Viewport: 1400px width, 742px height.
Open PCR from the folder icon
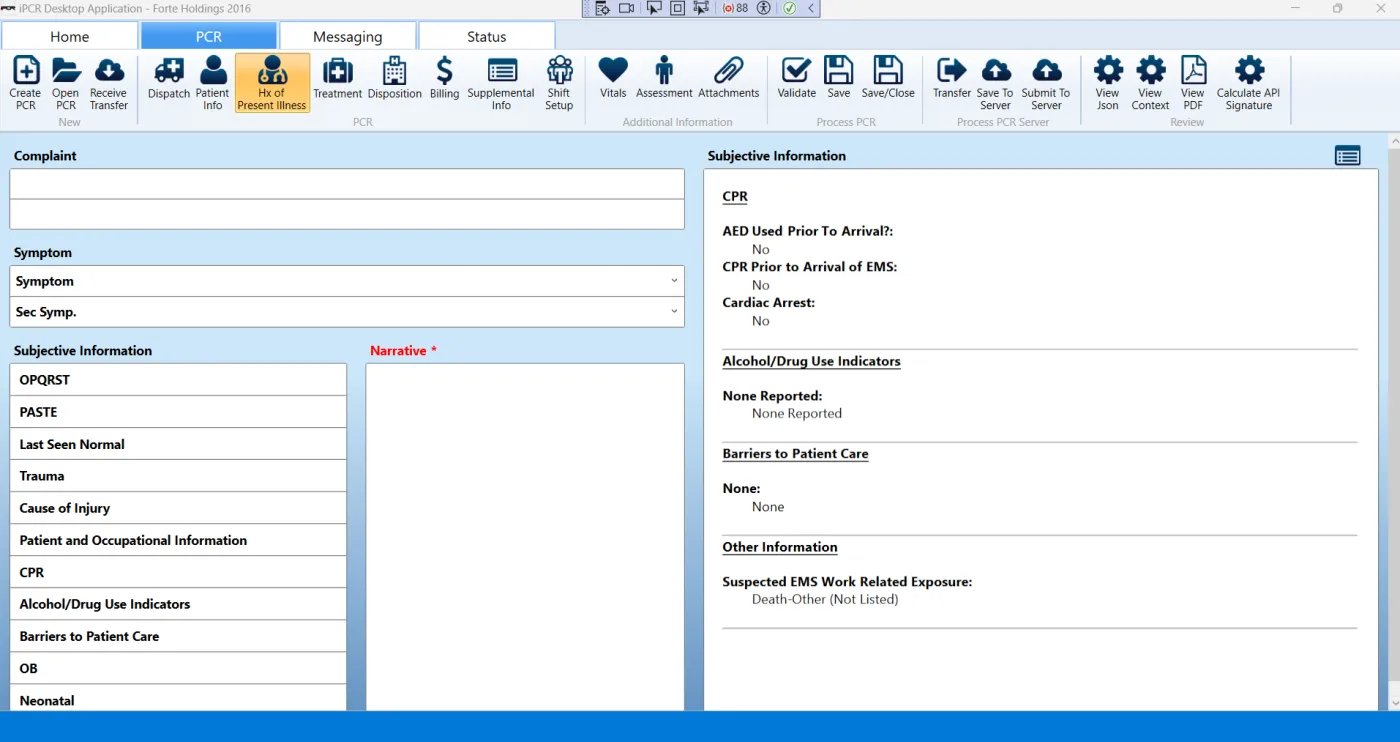coord(66,83)
